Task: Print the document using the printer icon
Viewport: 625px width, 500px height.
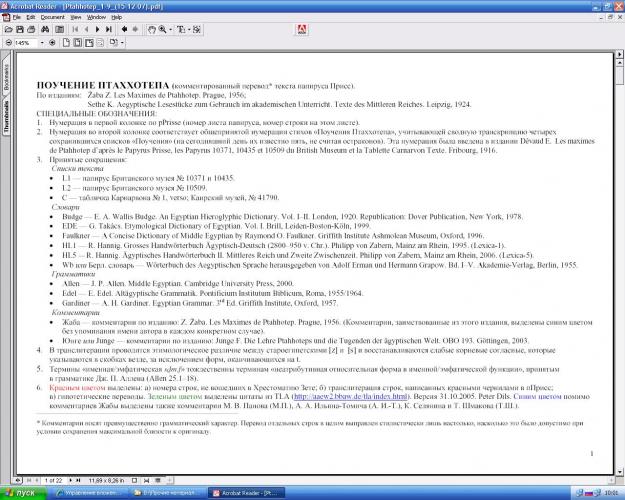Action: coord(30,30)
